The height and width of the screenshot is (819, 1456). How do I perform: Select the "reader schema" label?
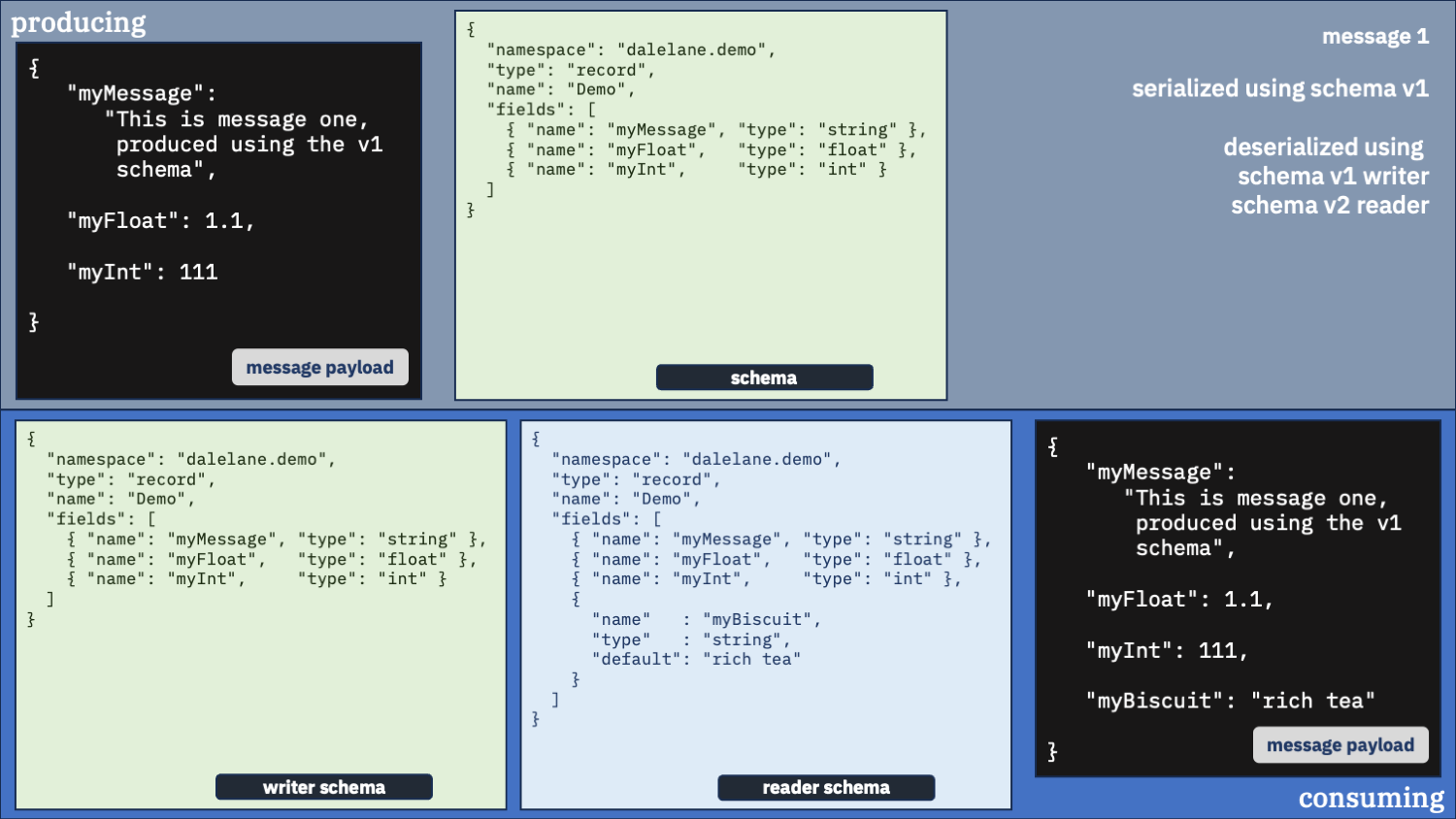tap(825, 787)
